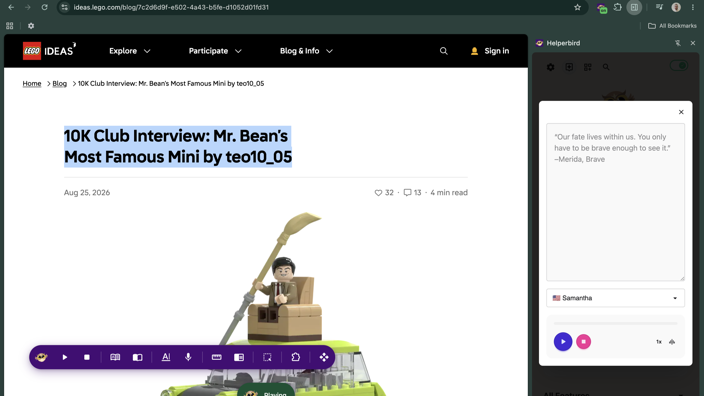Click the Helperbird owl logo in floating toolbar
Screen dimensions: 704x396
point(41,357)
